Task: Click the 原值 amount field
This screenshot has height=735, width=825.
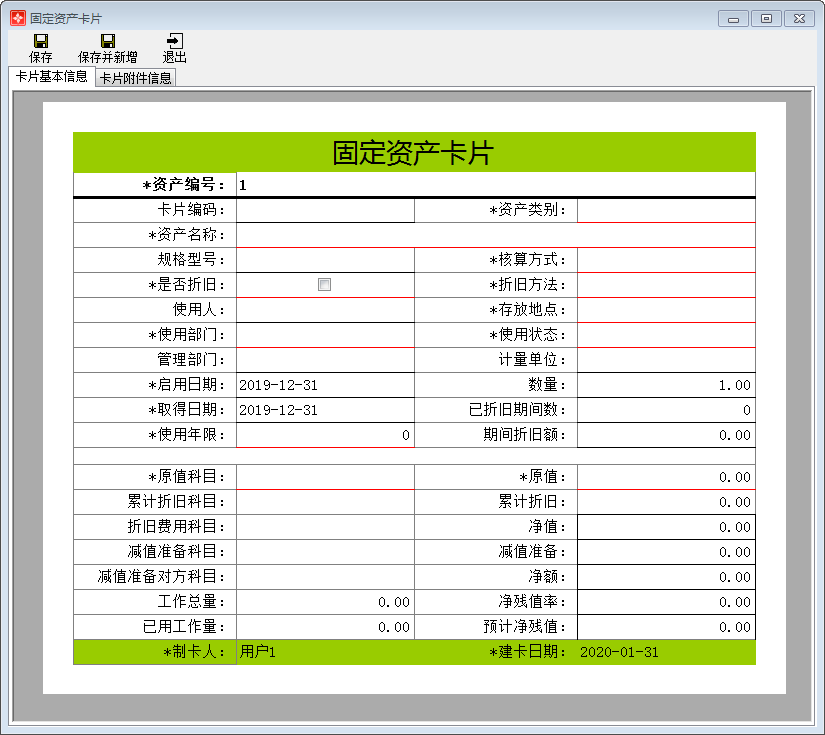Action: pyautogui.click(x=665, y=477)
